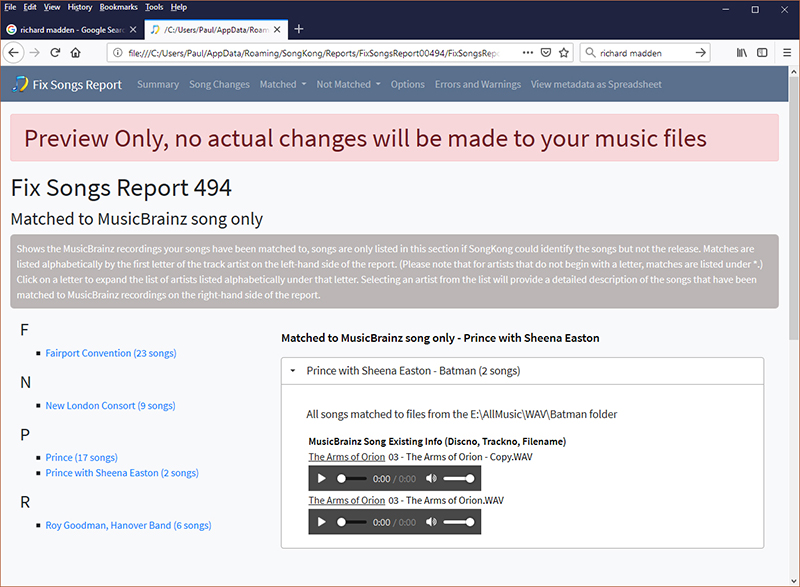800x587 pixels.
Task: Switch to the richard madden Google Search tab
Action: pos(71,30)
